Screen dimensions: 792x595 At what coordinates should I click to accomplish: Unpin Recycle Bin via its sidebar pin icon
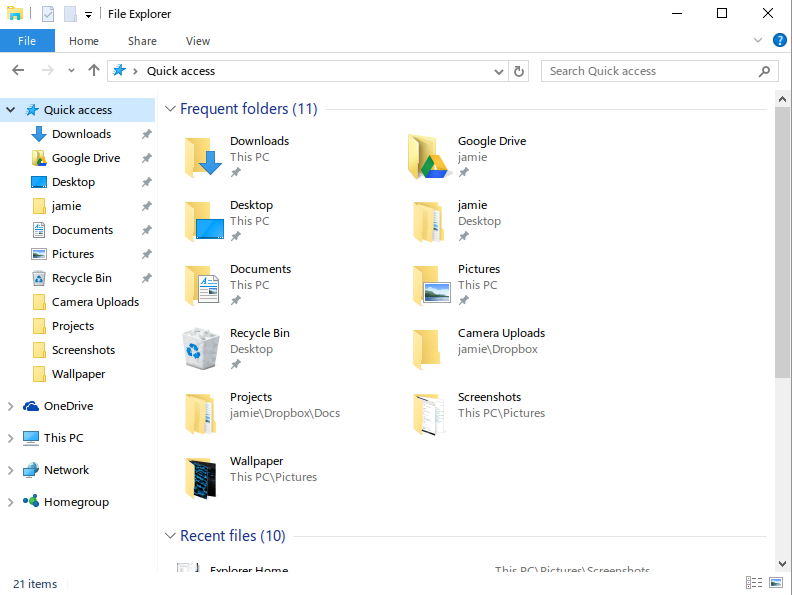(146, 278)
